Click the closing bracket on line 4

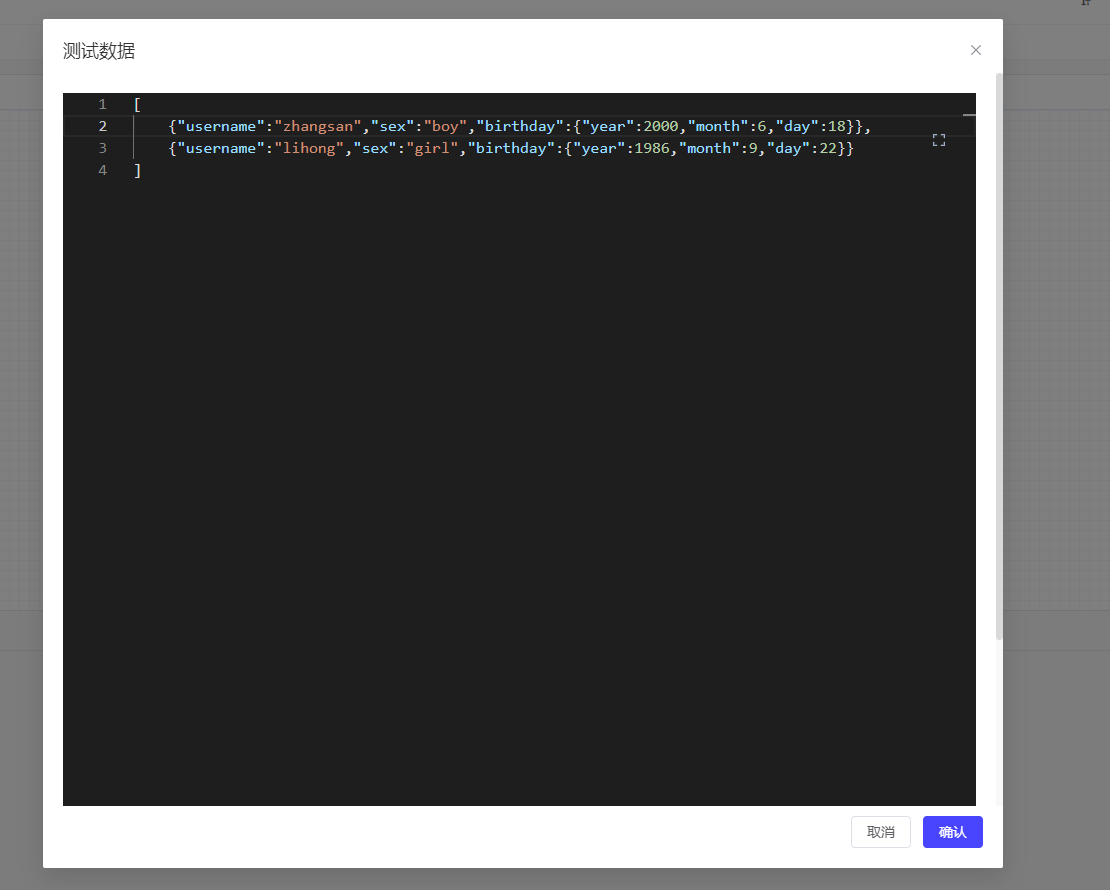click(137, 170)
